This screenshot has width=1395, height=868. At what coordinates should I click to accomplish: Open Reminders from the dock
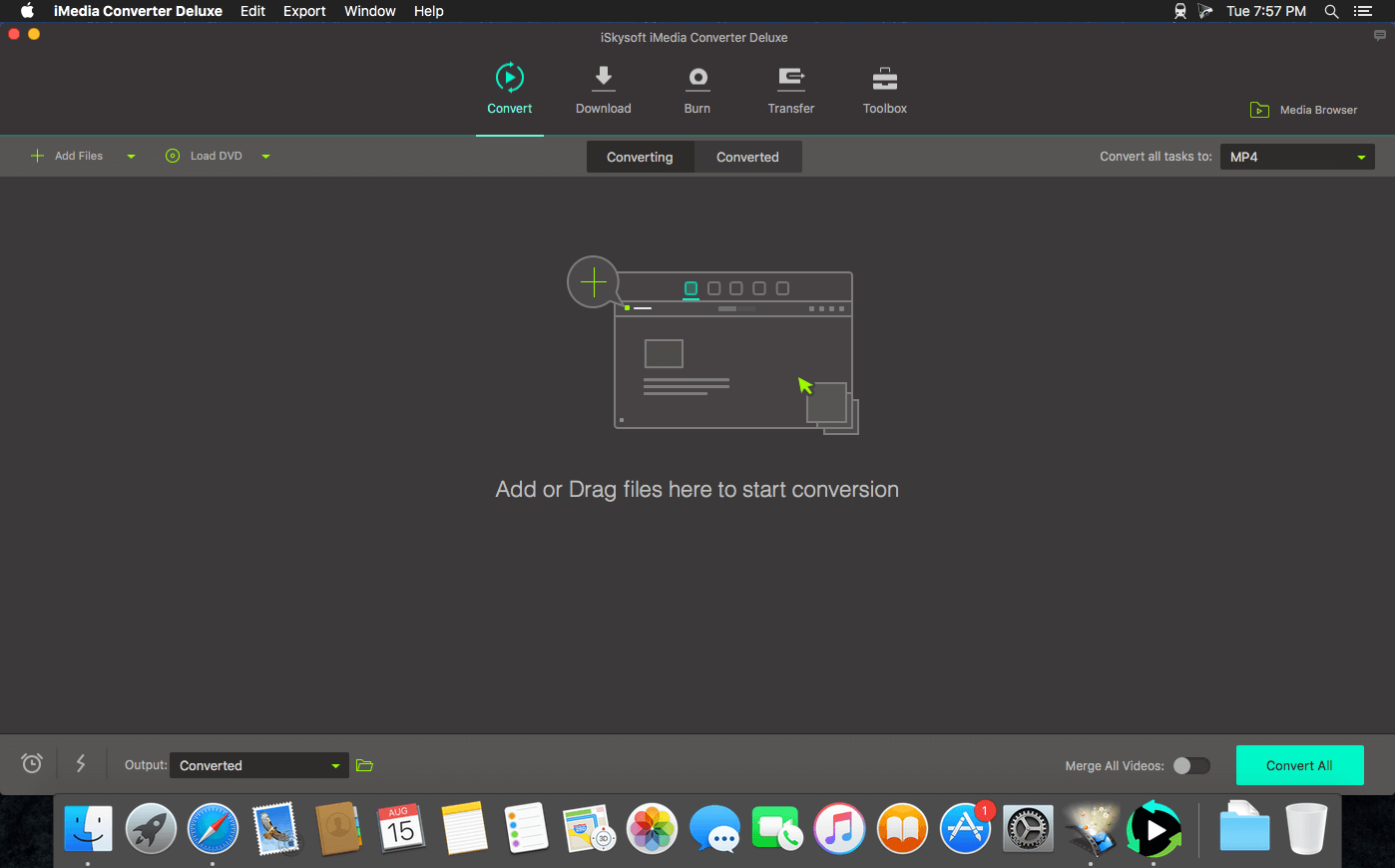click(x=527, y=828)
